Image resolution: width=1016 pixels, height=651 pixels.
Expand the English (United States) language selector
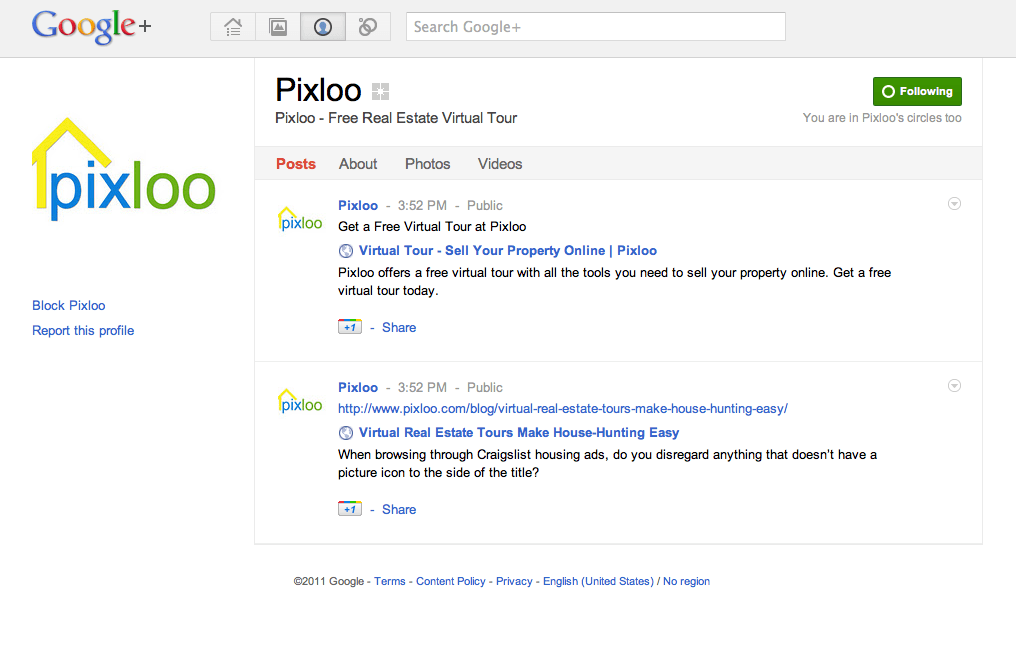[597, 581]
